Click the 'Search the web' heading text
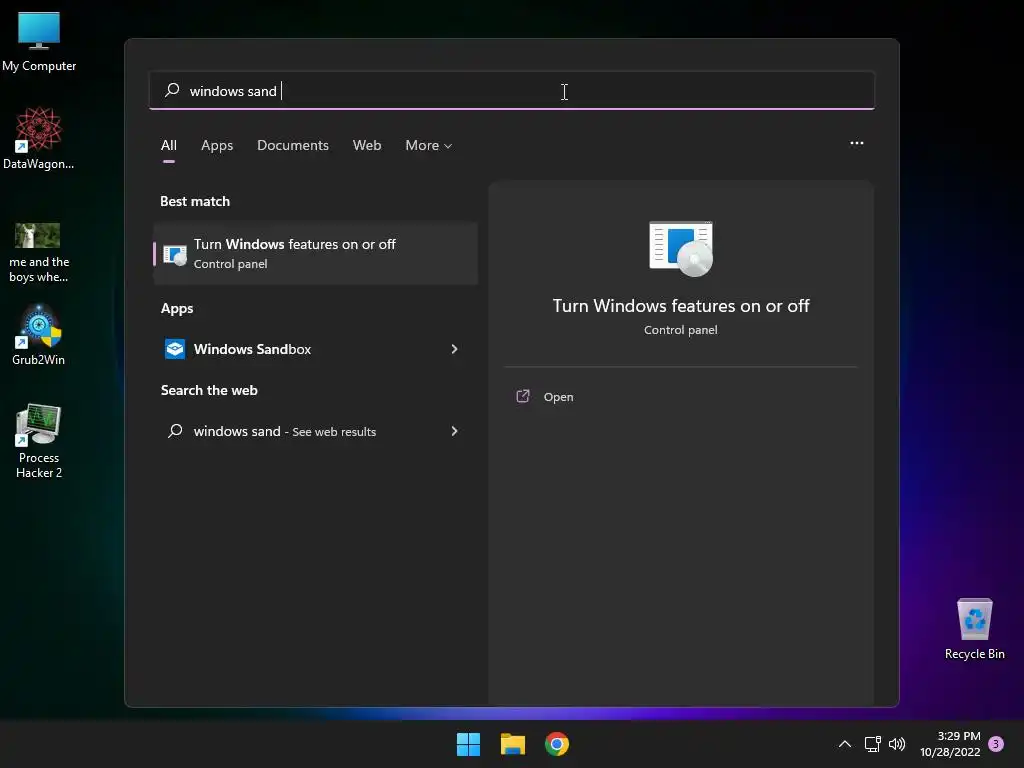The image size is (1024, 768). (x=209, y=391)
